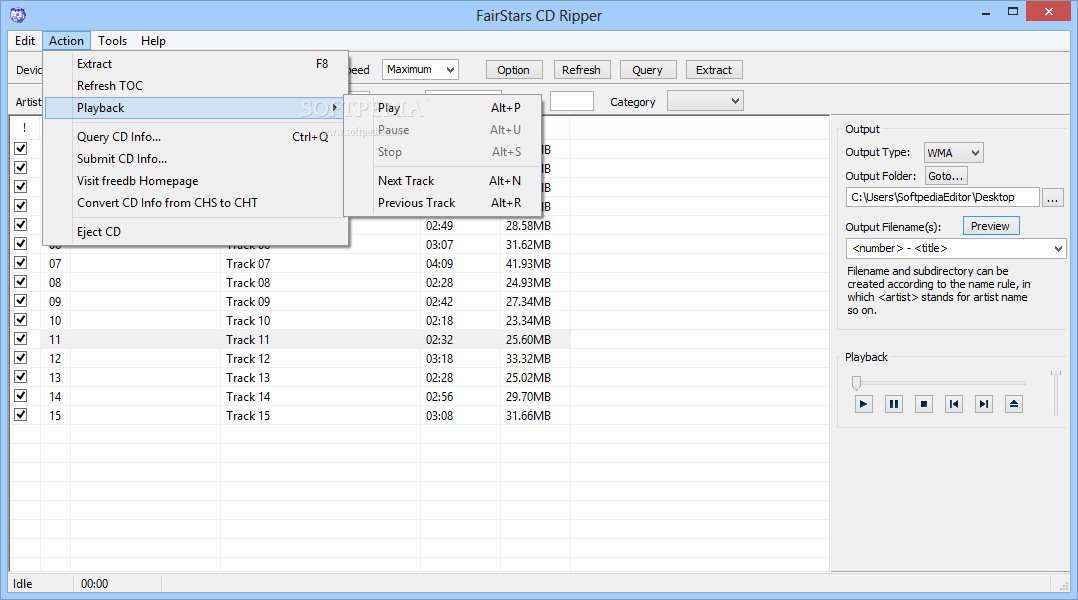Choose Extract from the Action menu
1078x600 pixels.
click(196, 64)
